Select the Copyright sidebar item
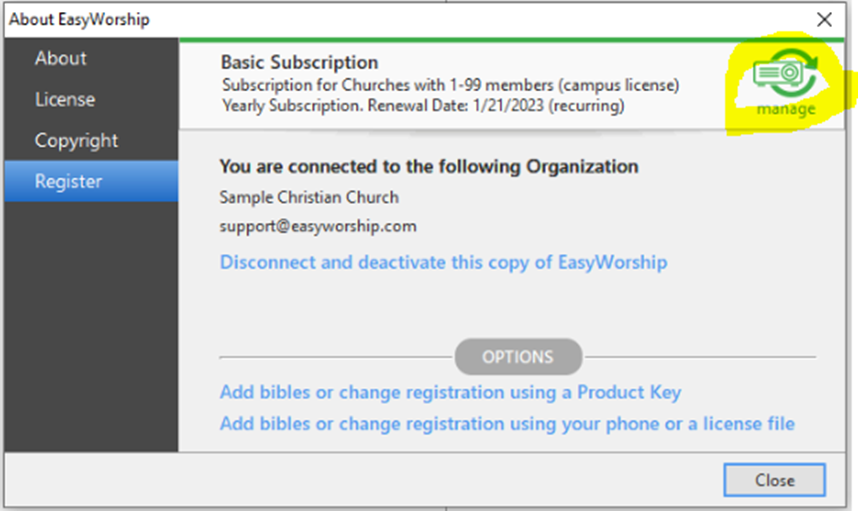The width and height of the screenshot is (858, 511). coord(76,141)
